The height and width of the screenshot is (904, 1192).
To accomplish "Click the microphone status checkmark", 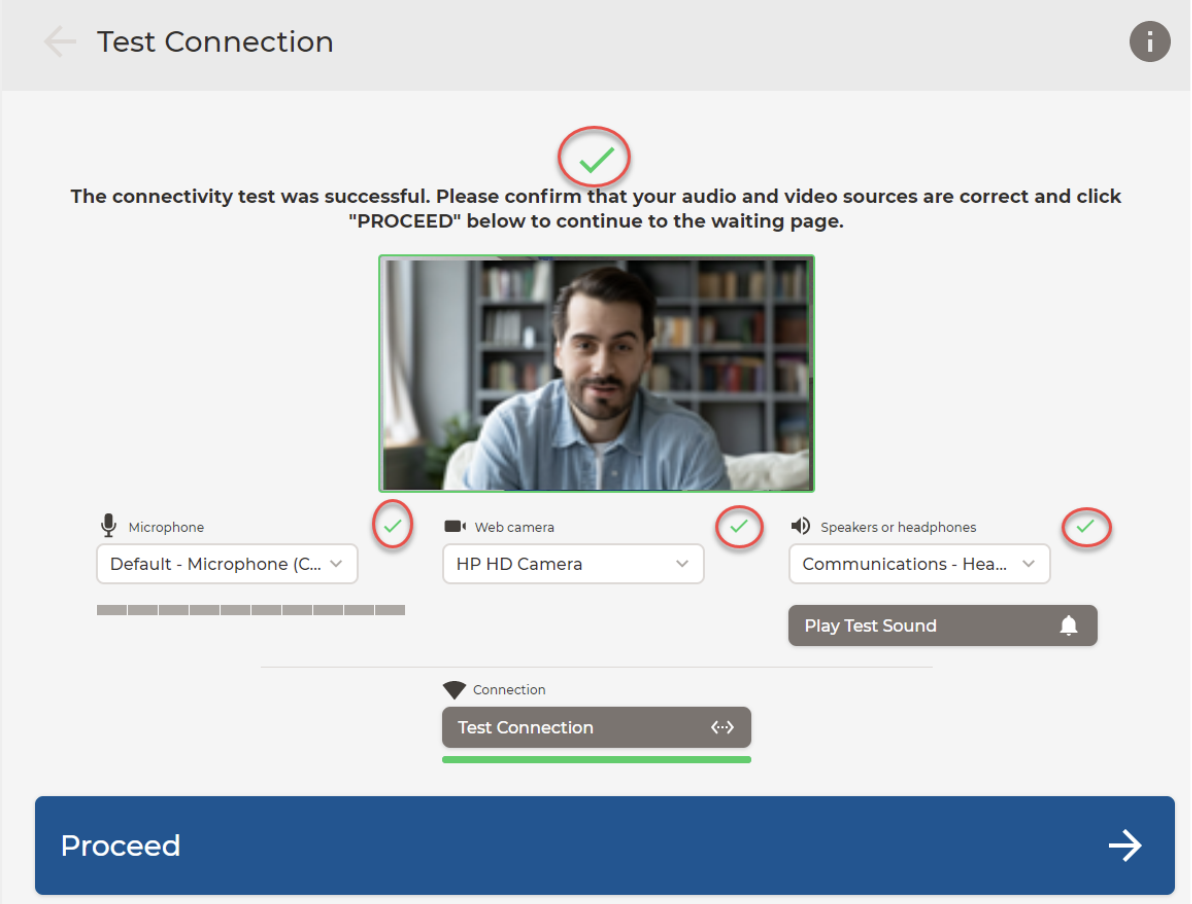I will (393, 525).
